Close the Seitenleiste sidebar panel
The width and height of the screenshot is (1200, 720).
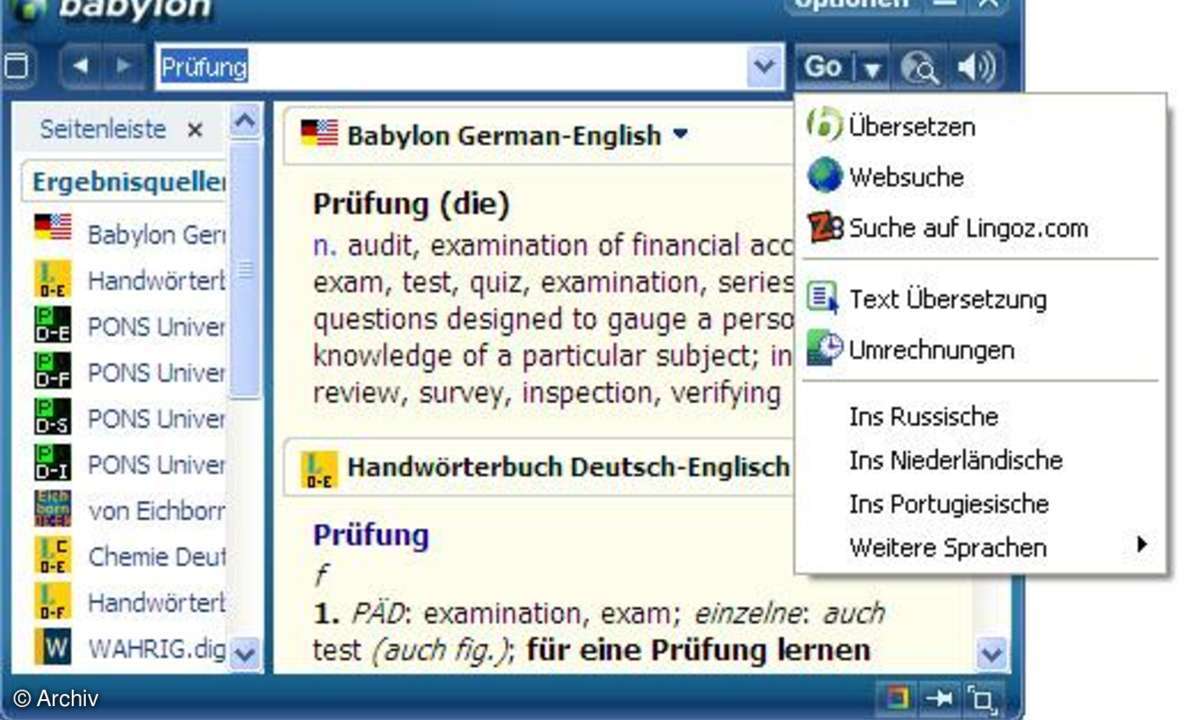(x=195, y=129)
